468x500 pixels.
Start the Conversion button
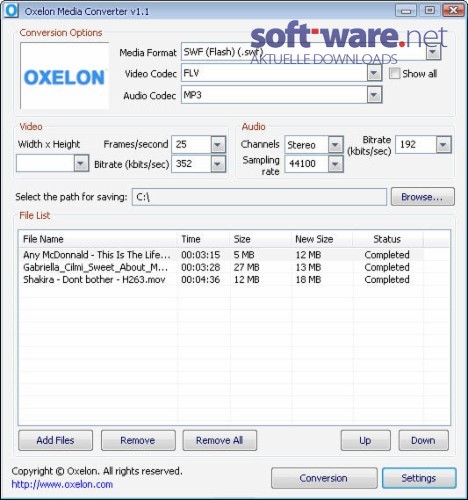click(x=324, y=478)
